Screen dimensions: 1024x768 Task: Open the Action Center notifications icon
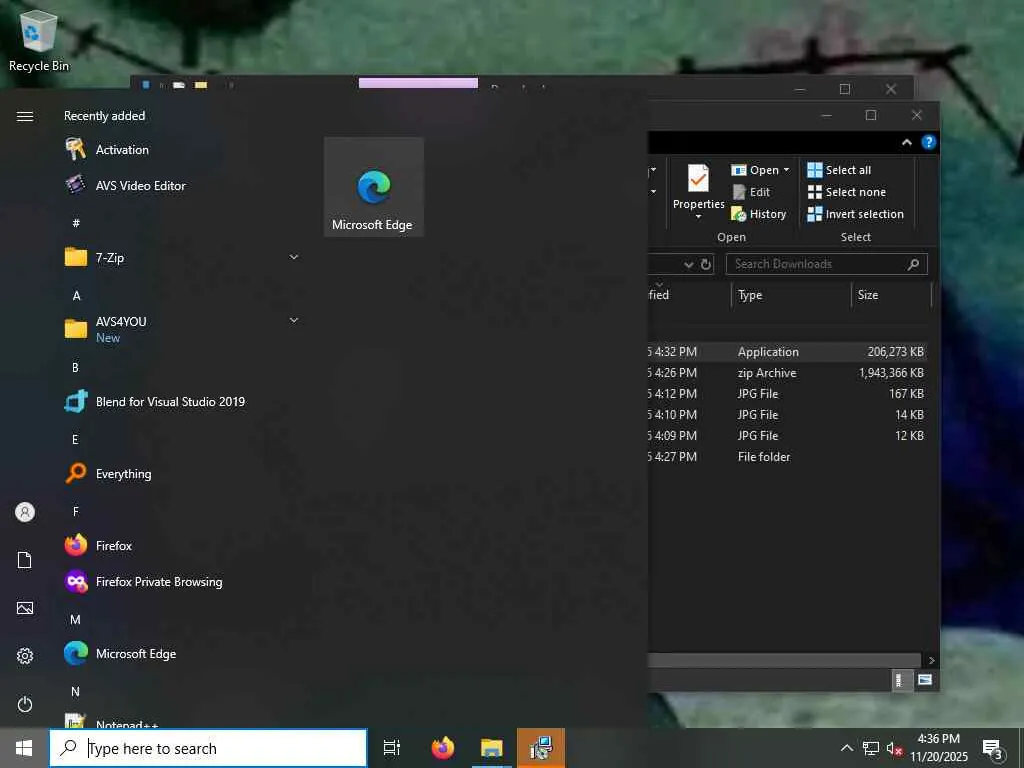pyautogui.click(x=992, y=749)
